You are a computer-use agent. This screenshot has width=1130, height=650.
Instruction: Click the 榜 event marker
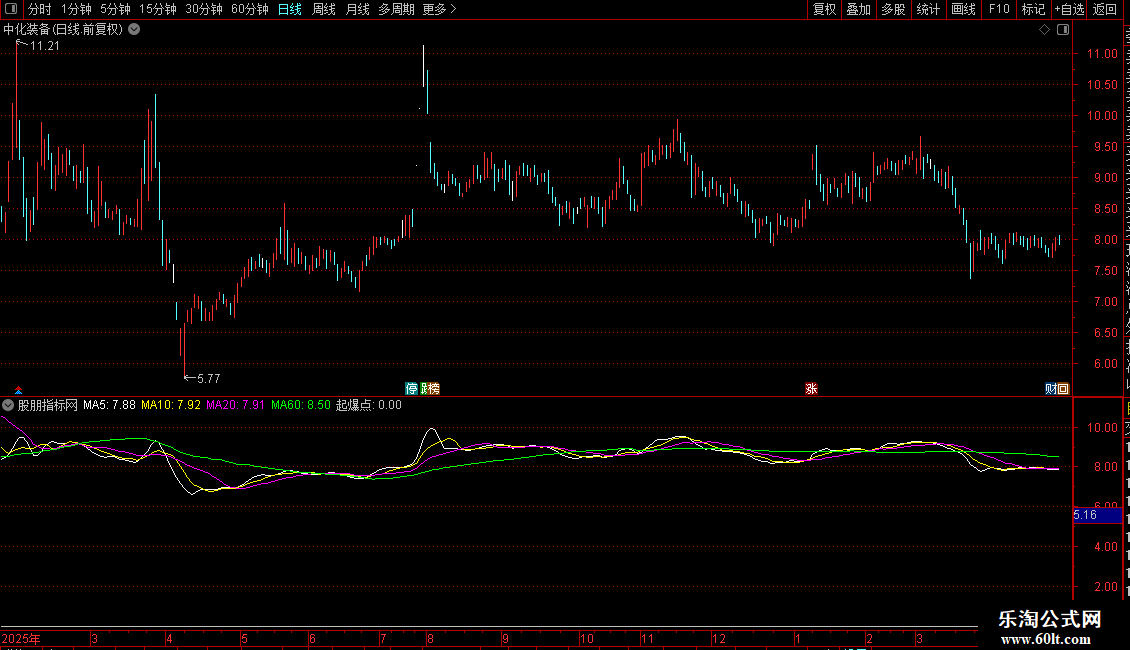[433, 388]
